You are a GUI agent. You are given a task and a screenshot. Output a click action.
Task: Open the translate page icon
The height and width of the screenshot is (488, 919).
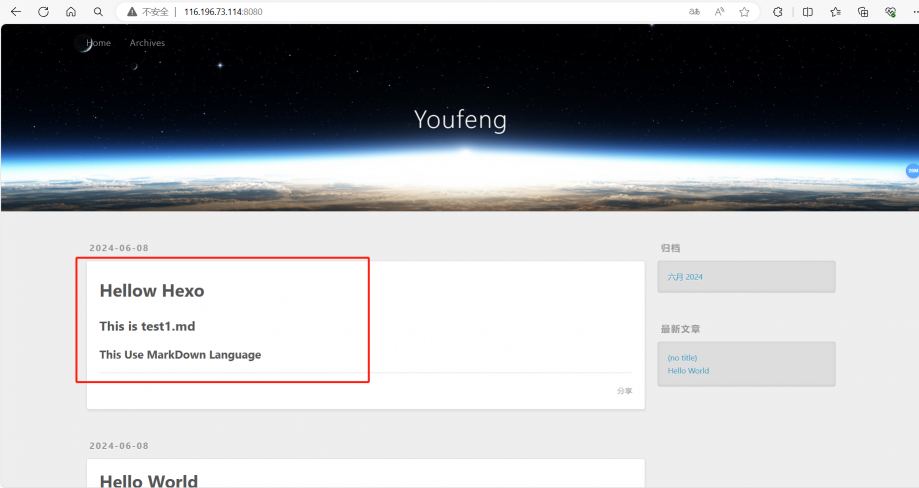[694, 12]
